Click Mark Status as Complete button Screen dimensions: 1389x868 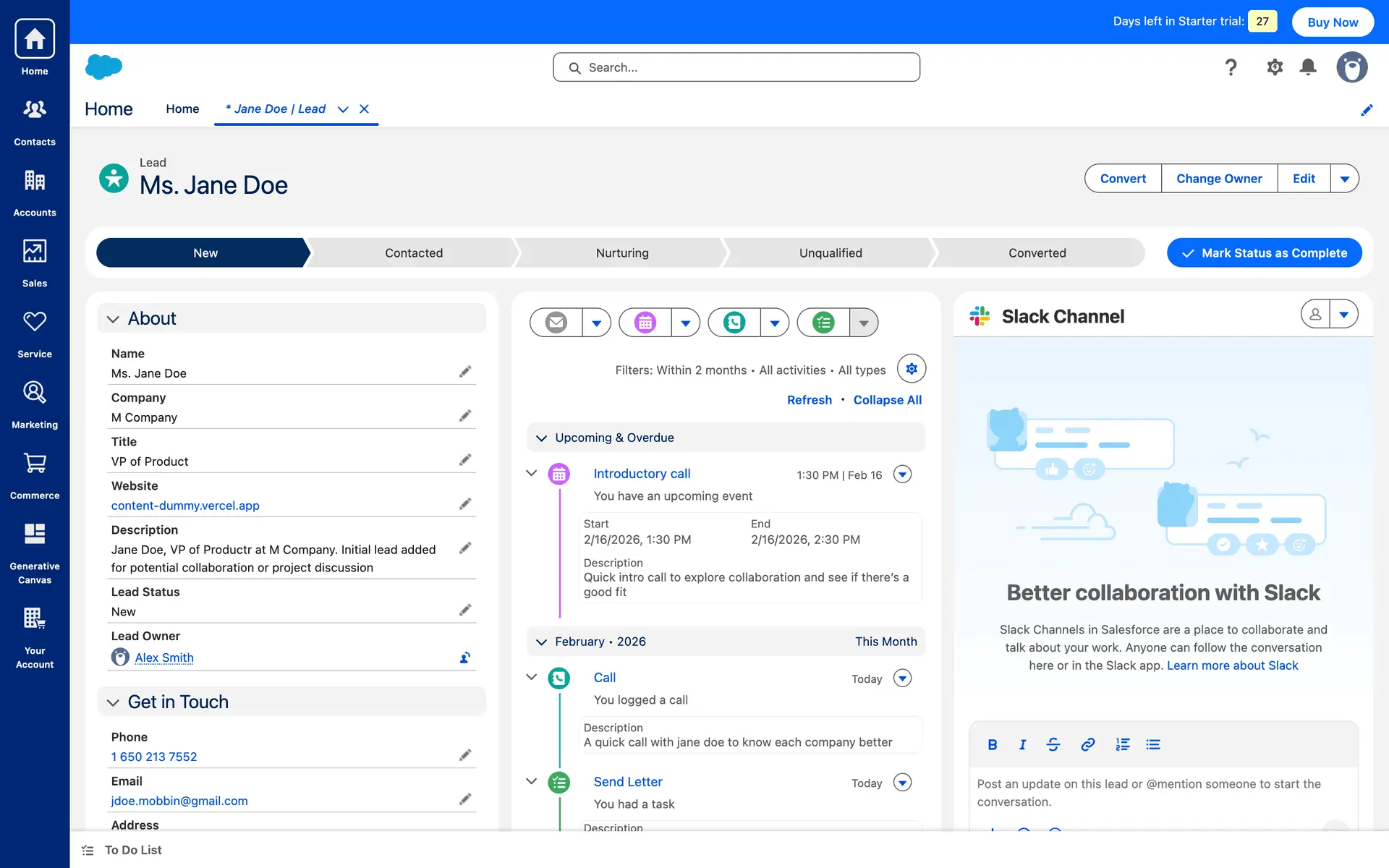point(1264,253)
